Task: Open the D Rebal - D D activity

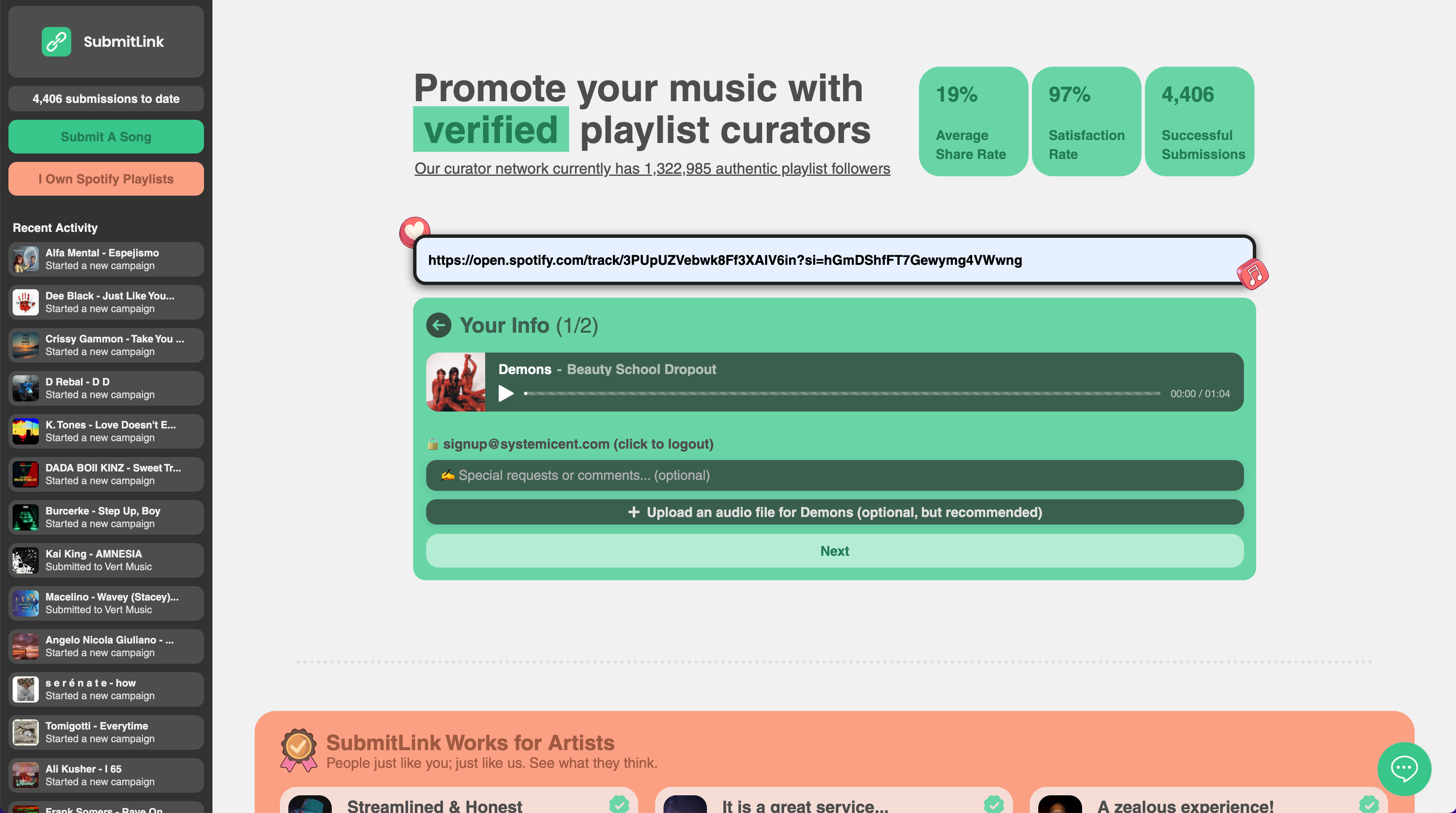Action: pyautogui.click(x=106, y=388)
